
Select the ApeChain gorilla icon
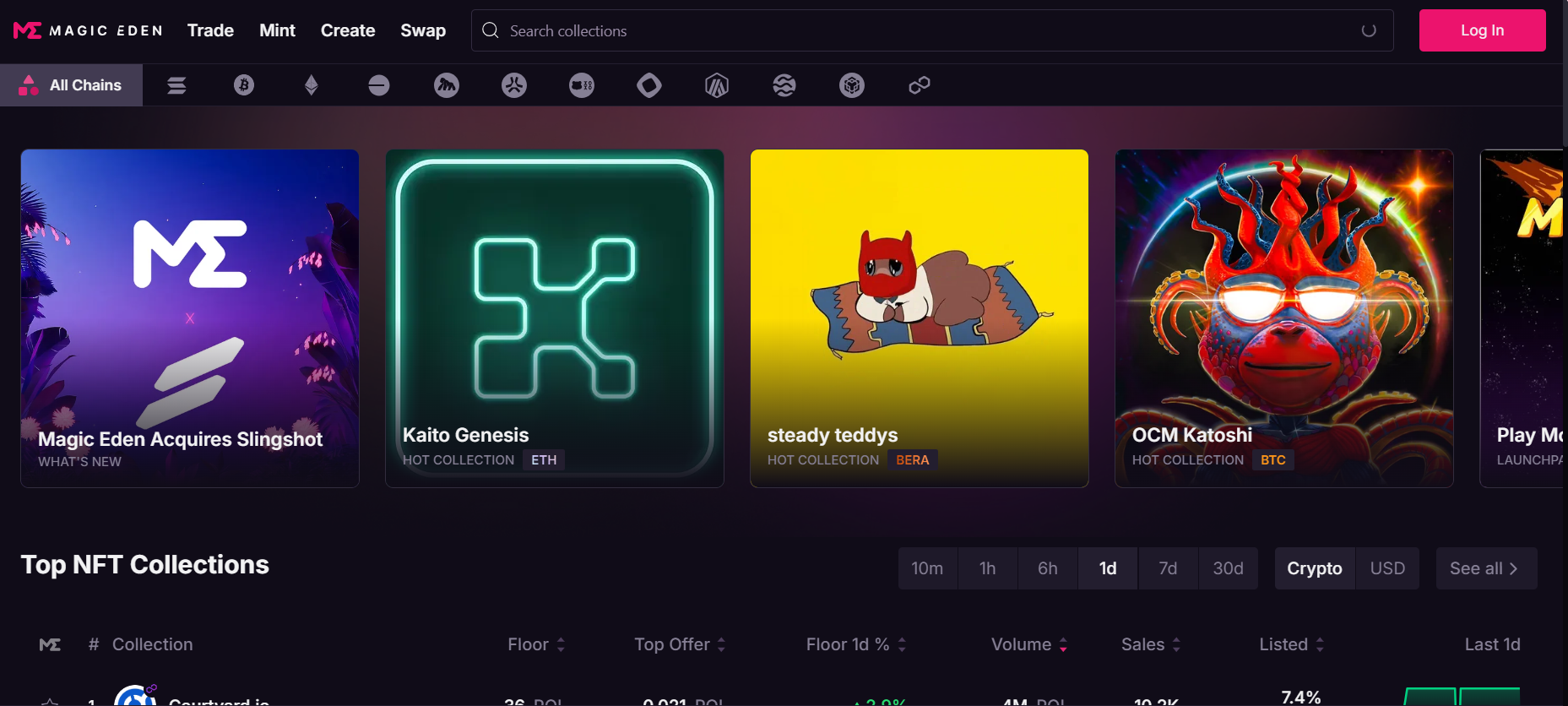tap(447, 85)
